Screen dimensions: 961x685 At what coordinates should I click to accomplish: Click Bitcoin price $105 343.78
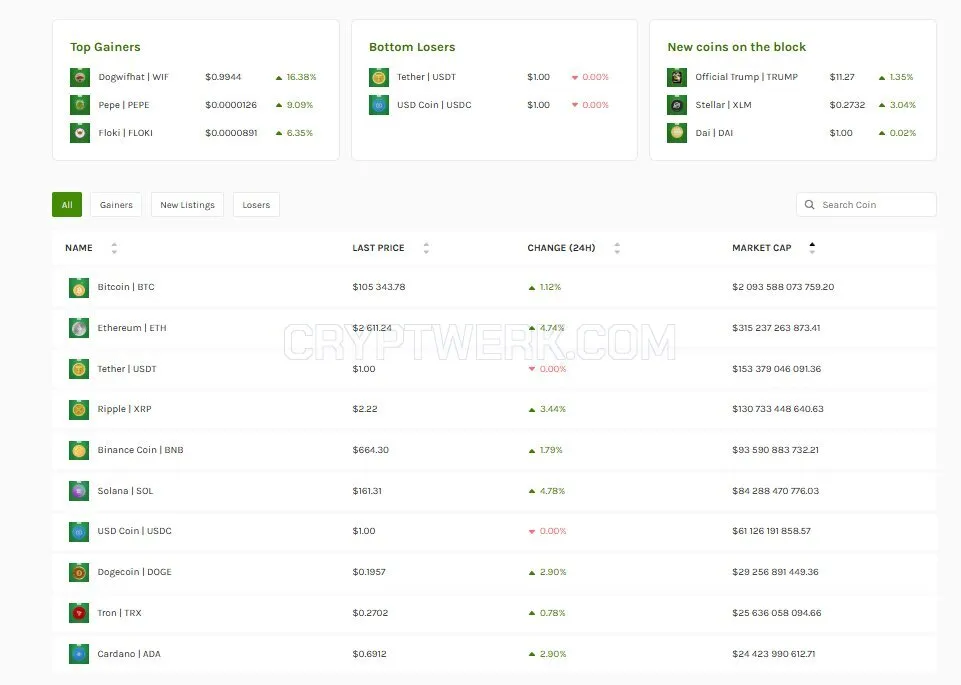(x=379, y=287)
